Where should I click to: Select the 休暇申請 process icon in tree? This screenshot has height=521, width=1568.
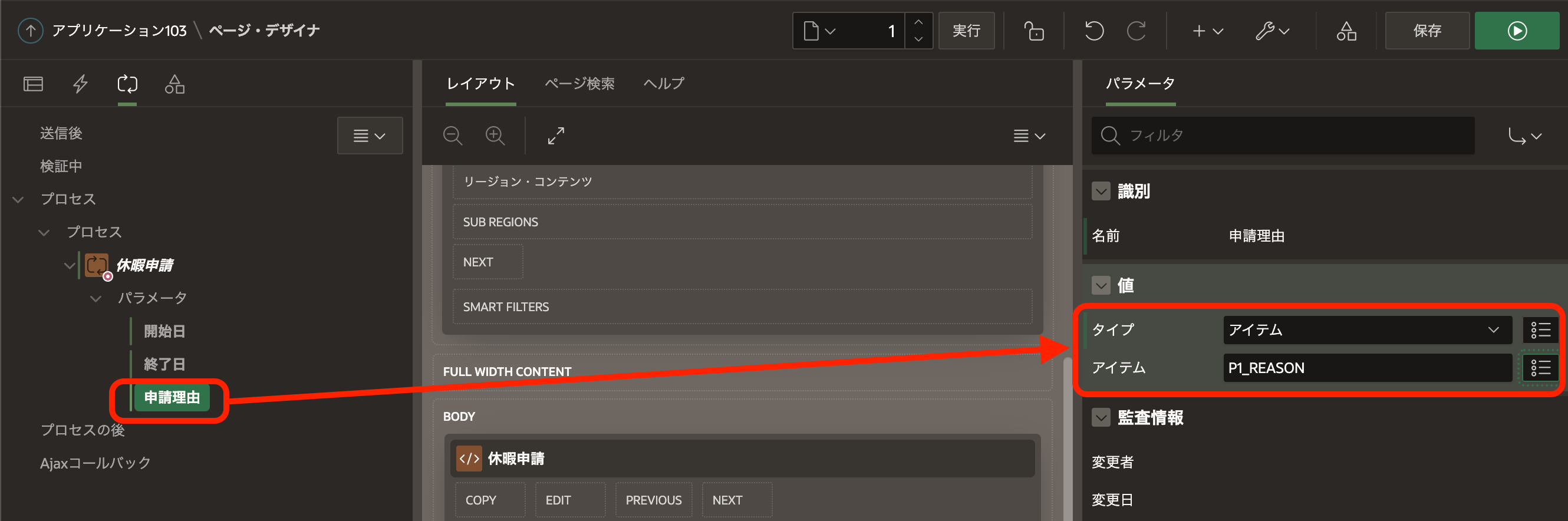point(97,265)
